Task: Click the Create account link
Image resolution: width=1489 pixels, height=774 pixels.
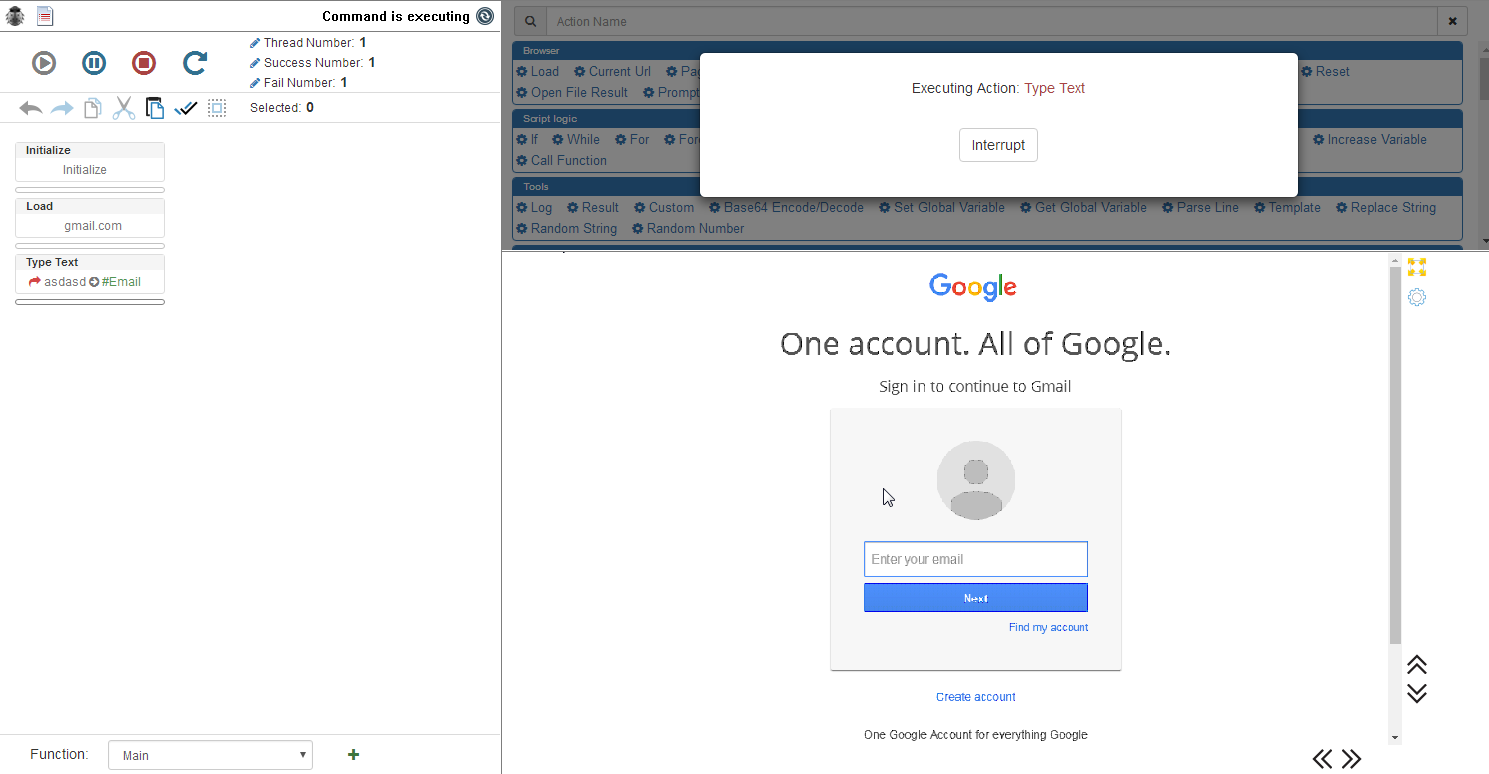Action: point(975,697)
